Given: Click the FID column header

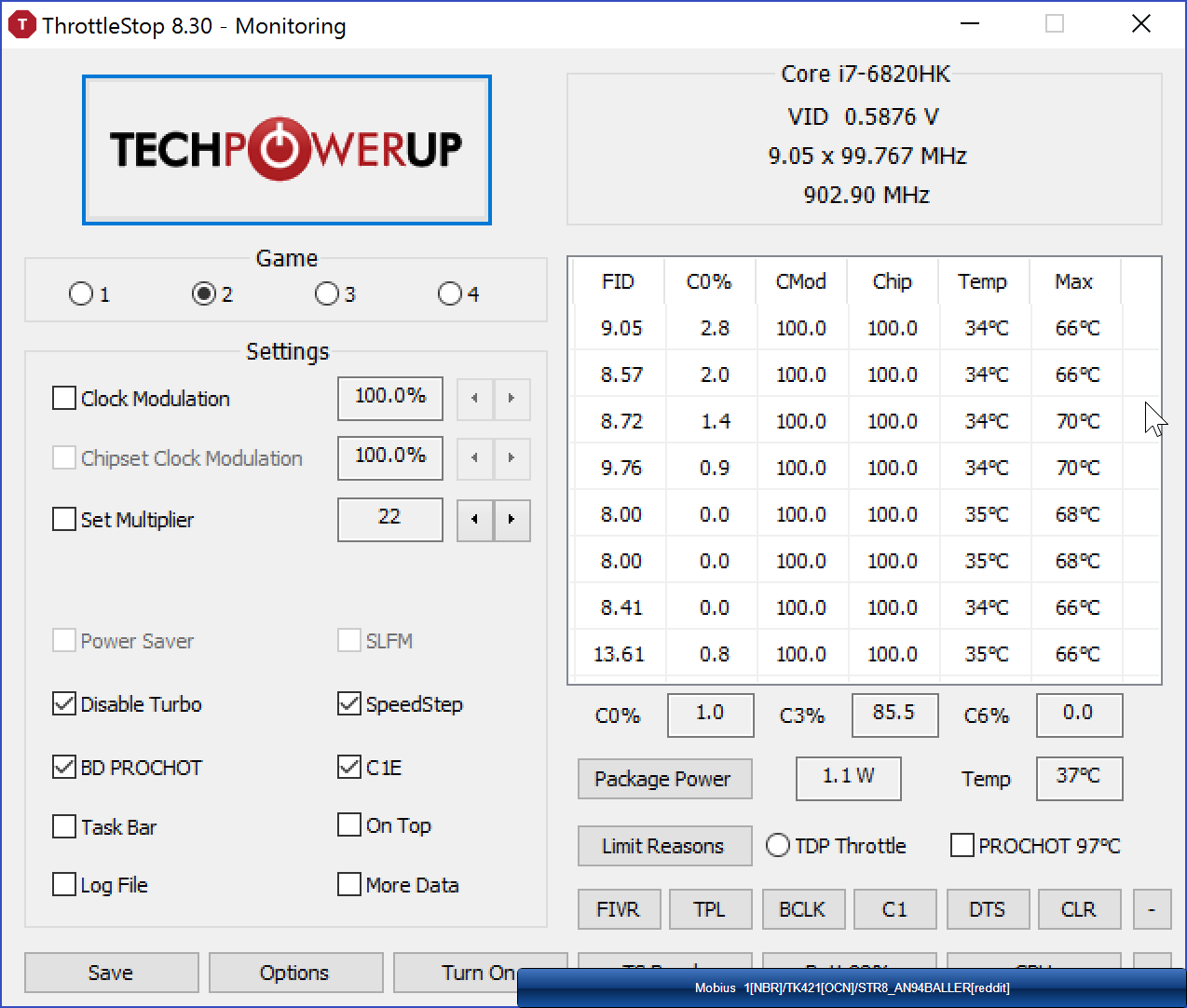Looking at the screenshot, I should (x=618, y=281).
